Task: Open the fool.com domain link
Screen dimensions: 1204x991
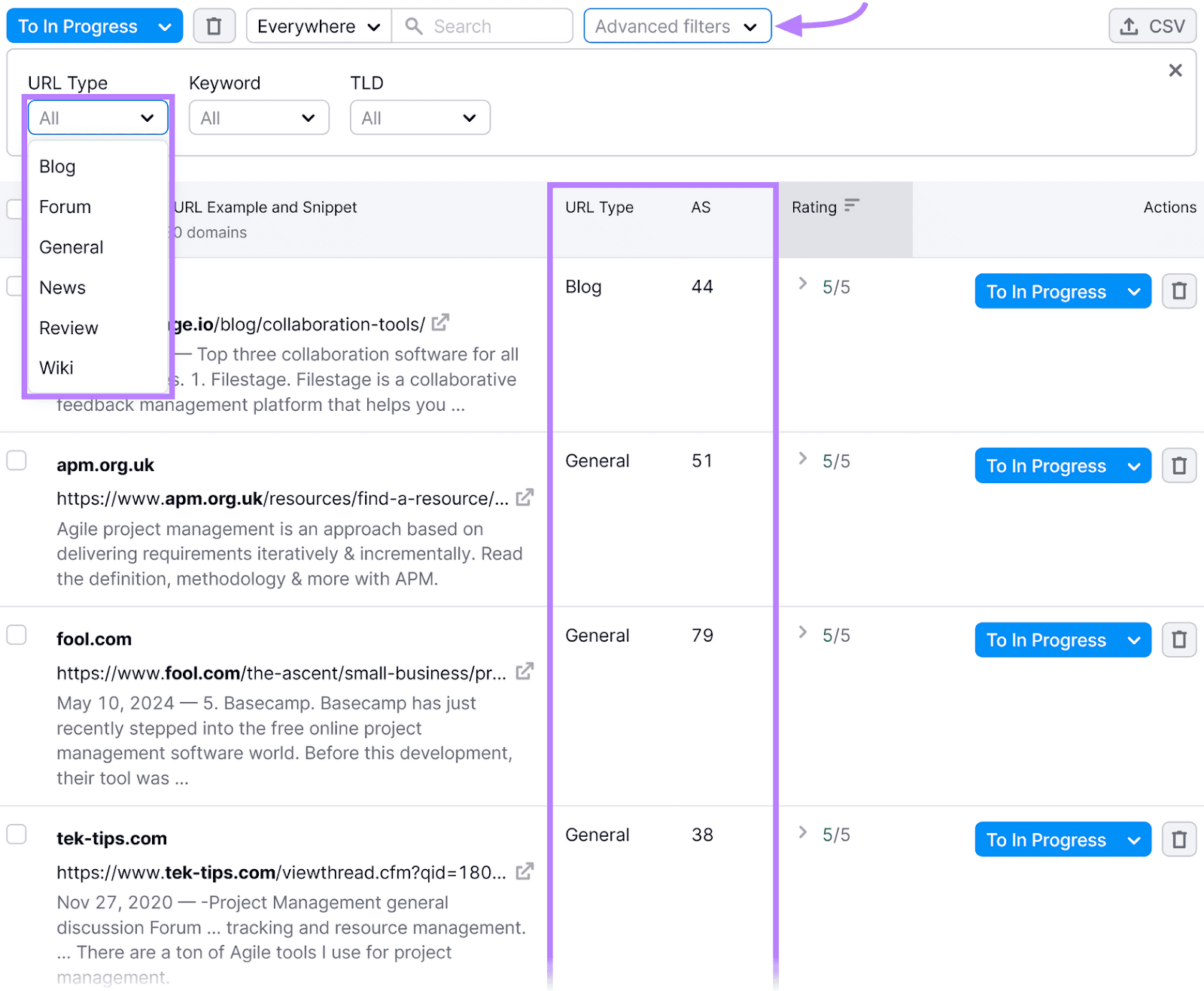Action: 94,639
